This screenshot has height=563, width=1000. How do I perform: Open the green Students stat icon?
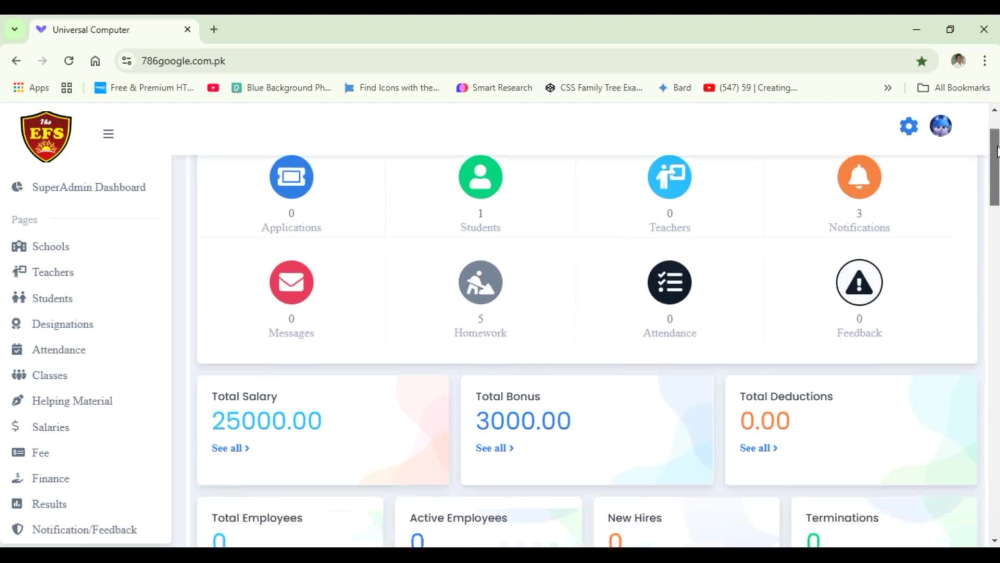pos(480,177)
